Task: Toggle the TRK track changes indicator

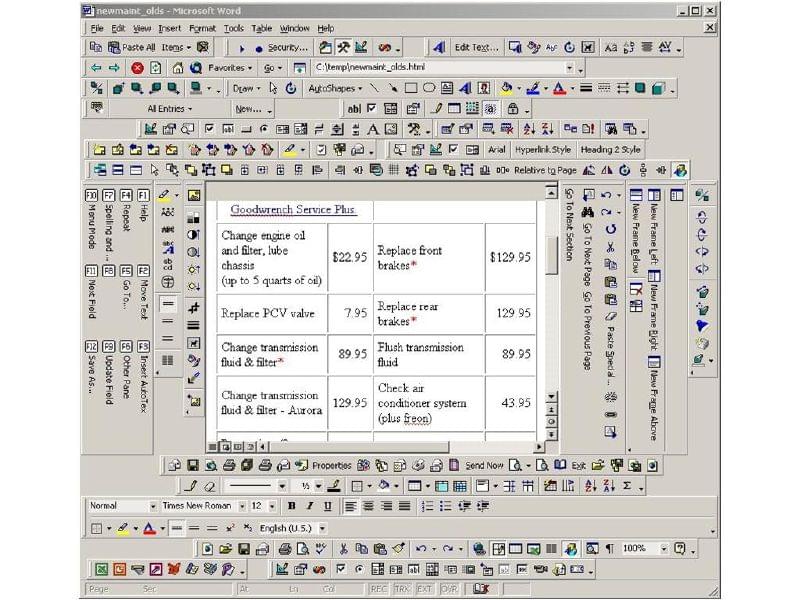Action: click(402, 589)
